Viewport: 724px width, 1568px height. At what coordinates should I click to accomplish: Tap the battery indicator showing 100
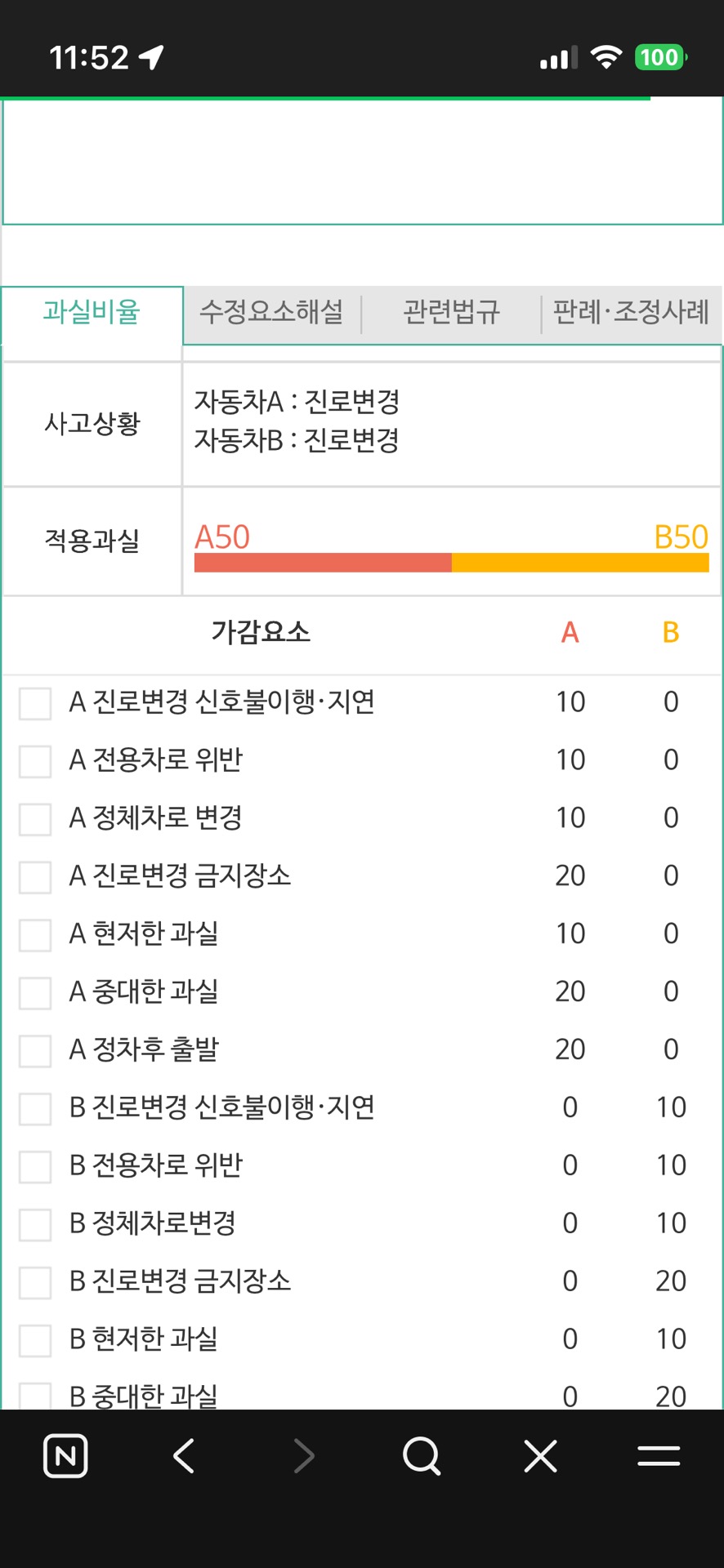pyautogui.click(x=660, y=57)
